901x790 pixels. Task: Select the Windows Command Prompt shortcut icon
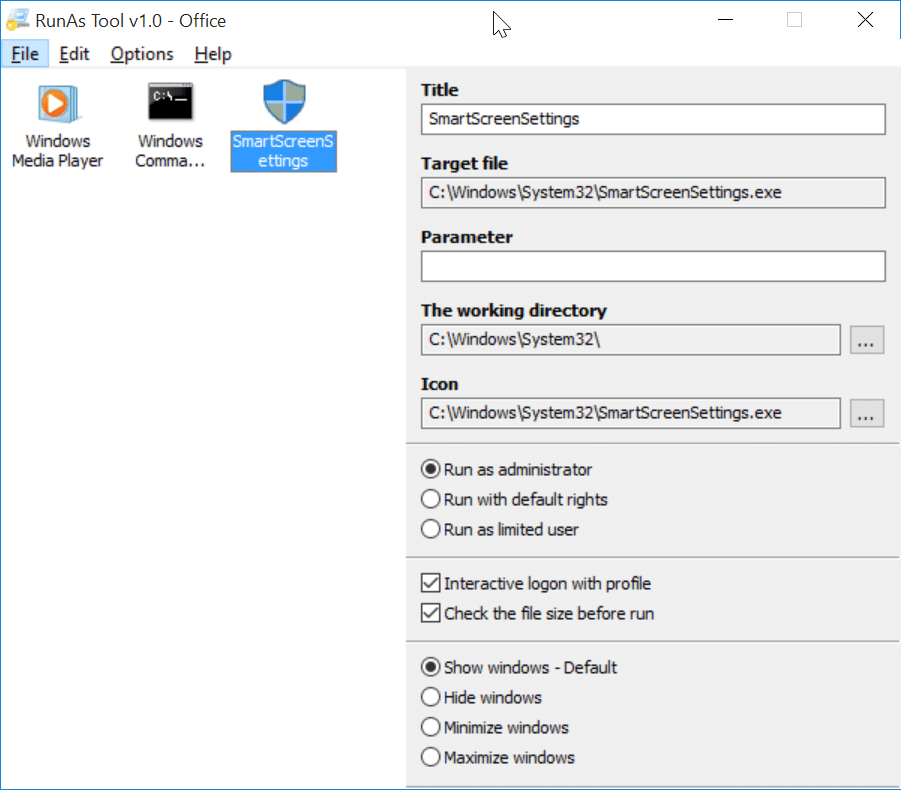pyautogui.click(x=170, y=102)
